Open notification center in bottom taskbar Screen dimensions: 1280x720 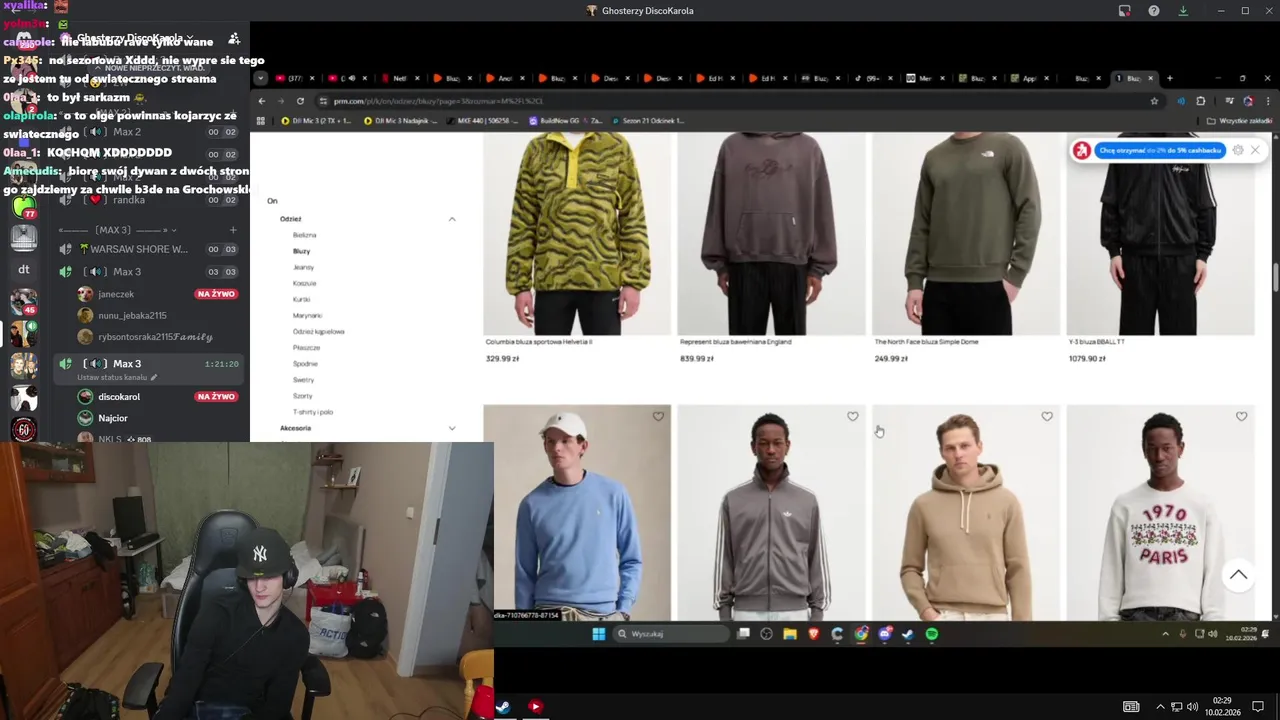click(1258, 707)
